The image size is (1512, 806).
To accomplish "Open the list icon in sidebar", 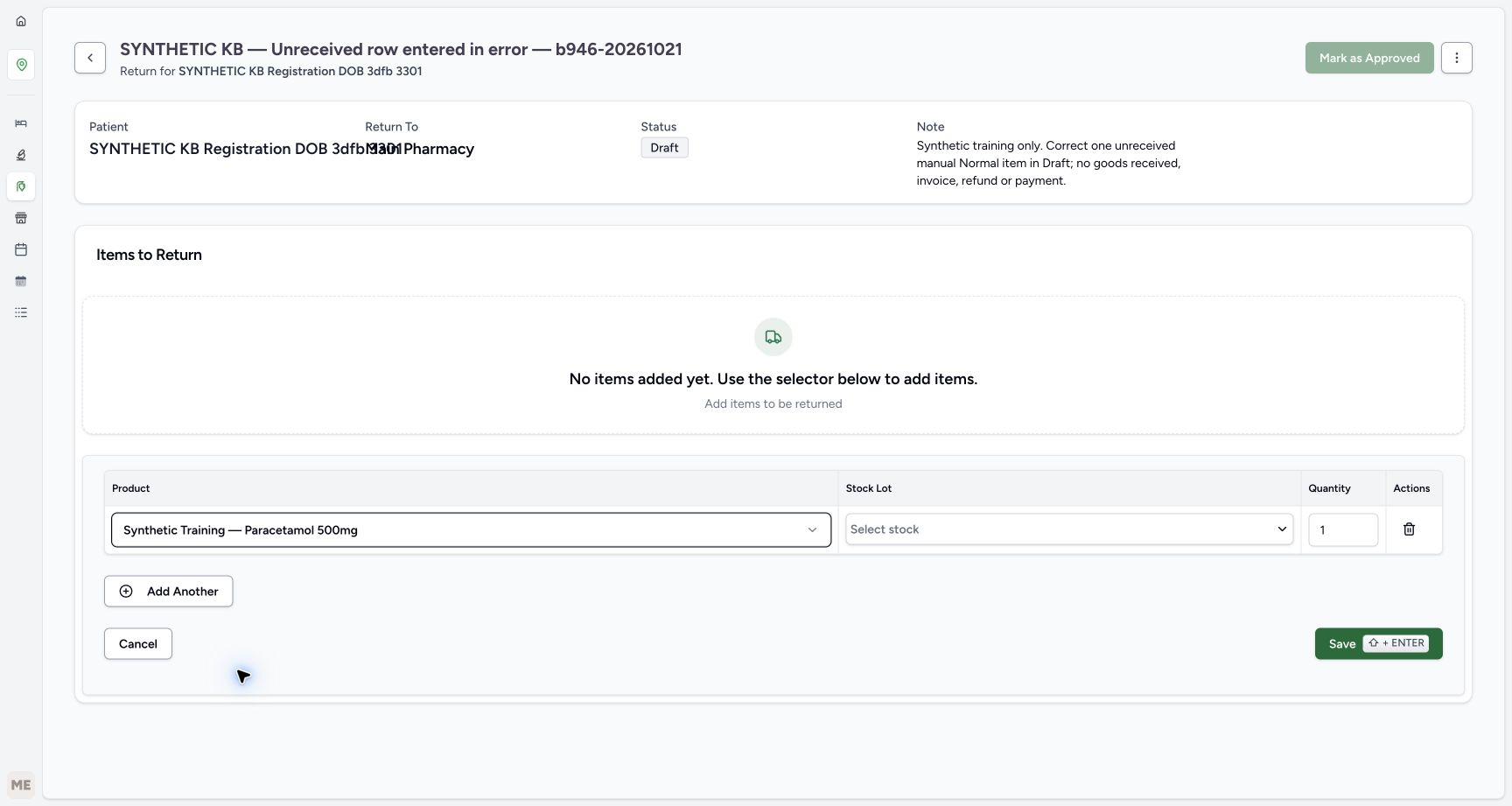I will point(21,312).
